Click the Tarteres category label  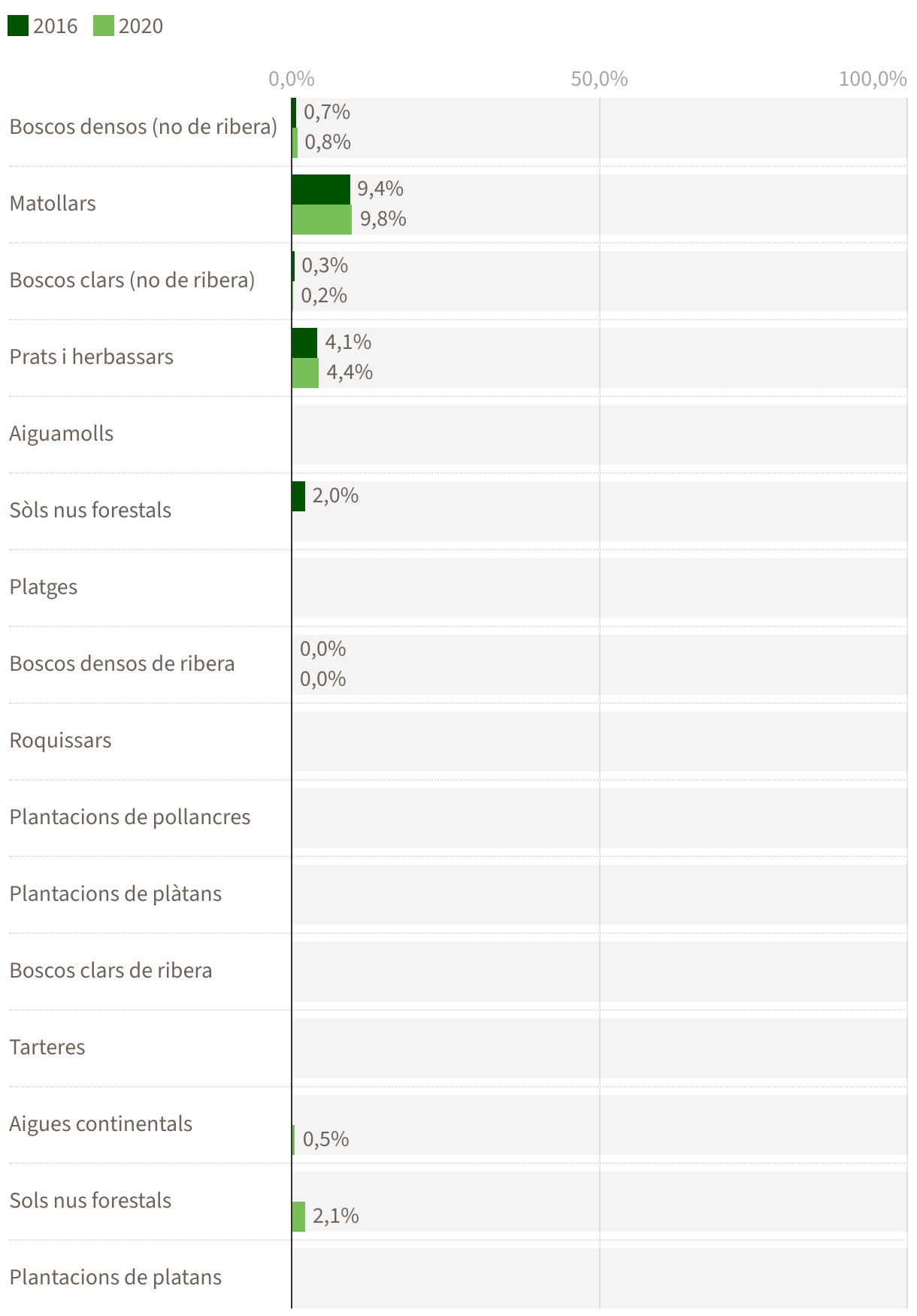[47, 1048]
